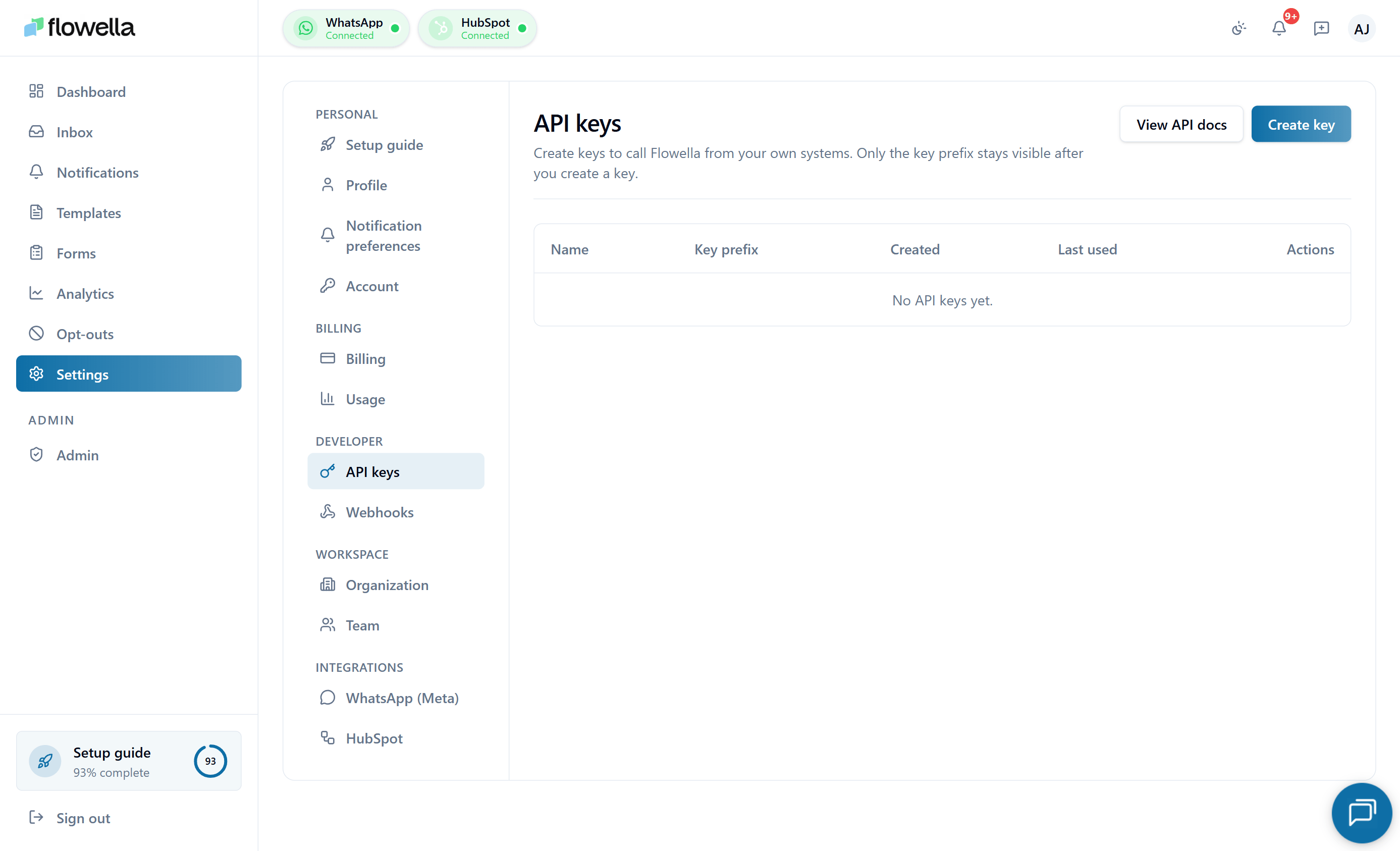This screenshot has height=851, width=1400.
Task: Open the Profile settings tab
Action: pyautogui.click(x=396, y=185)
